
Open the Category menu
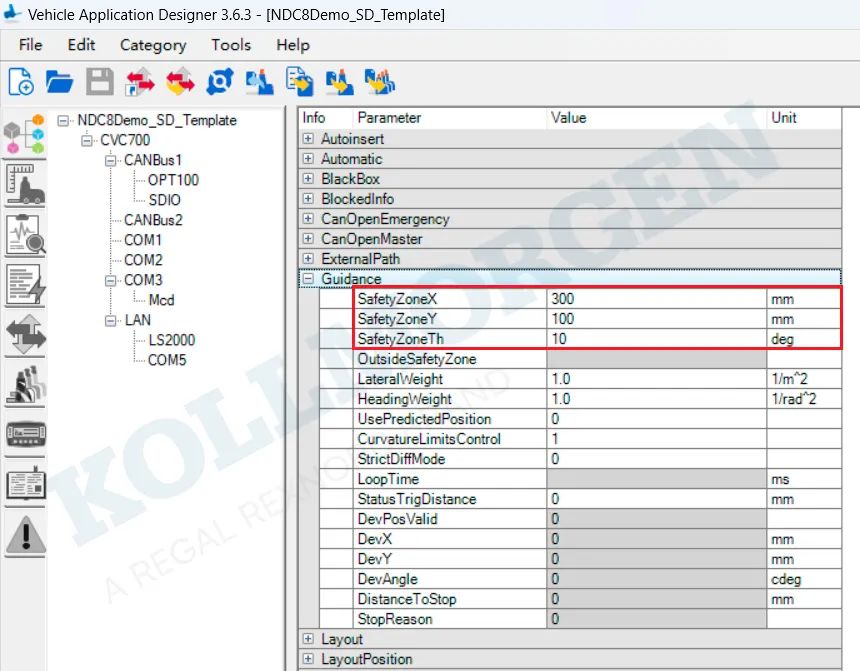[x=153, y=45]
